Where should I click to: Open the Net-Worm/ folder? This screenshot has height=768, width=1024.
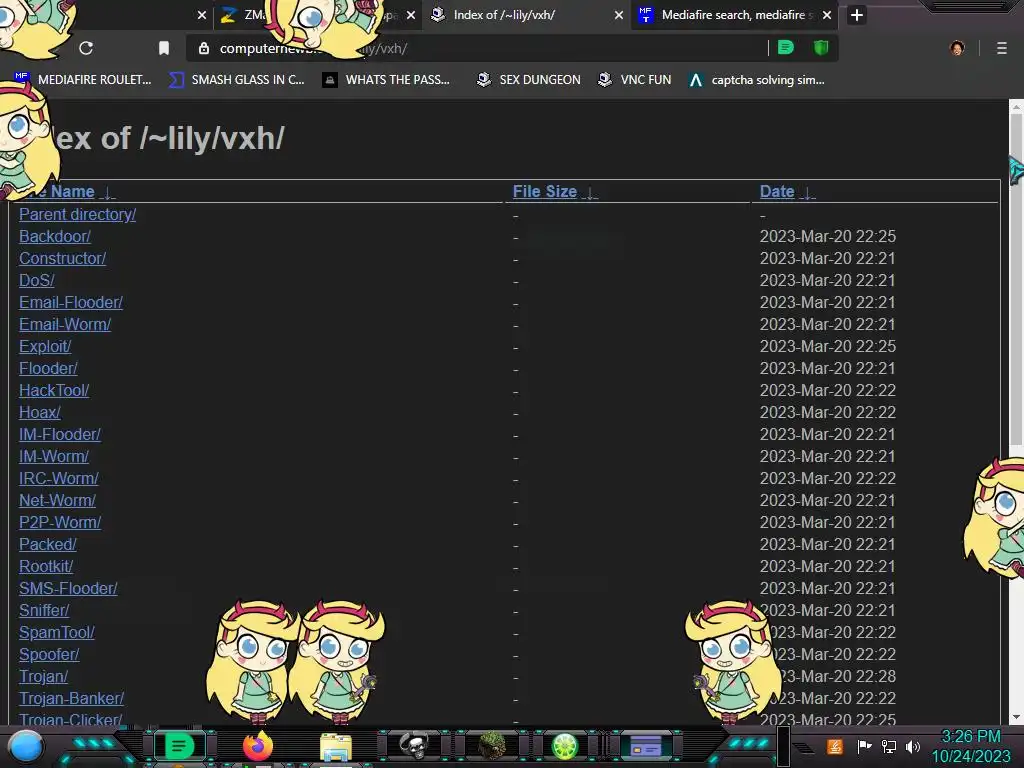pos(57,500)
